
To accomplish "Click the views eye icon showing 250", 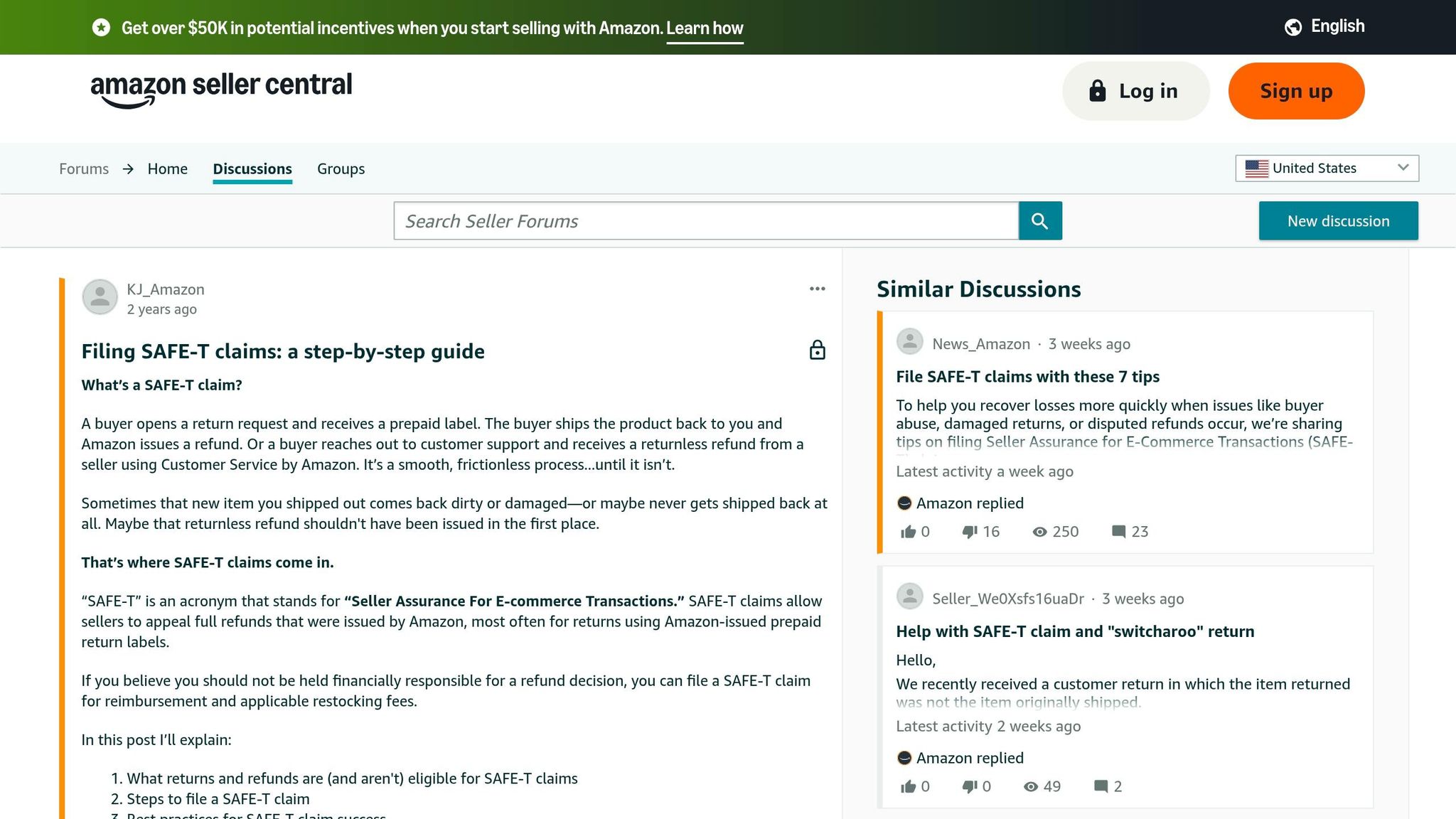I will [x=1039, y=532].
